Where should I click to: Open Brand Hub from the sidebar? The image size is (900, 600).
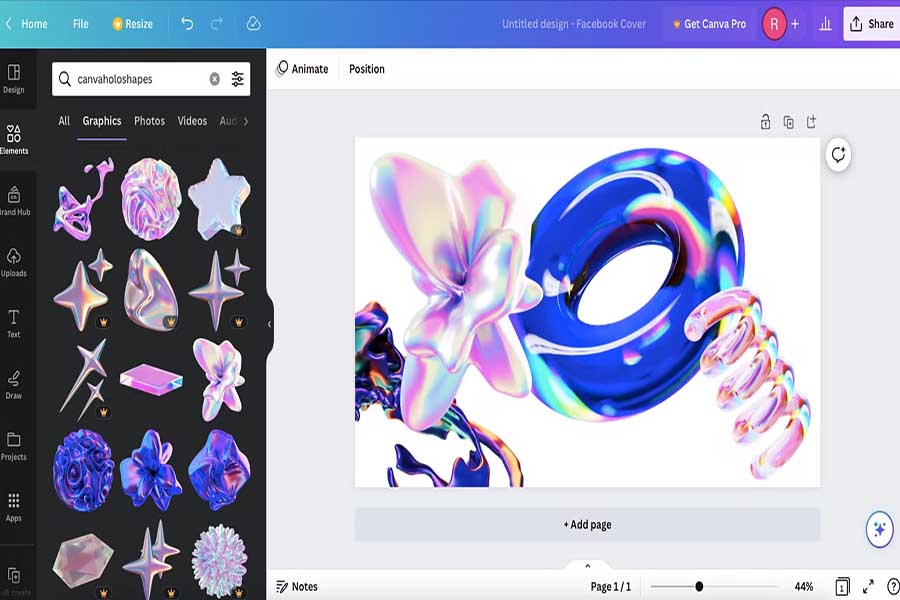(14, 201)
